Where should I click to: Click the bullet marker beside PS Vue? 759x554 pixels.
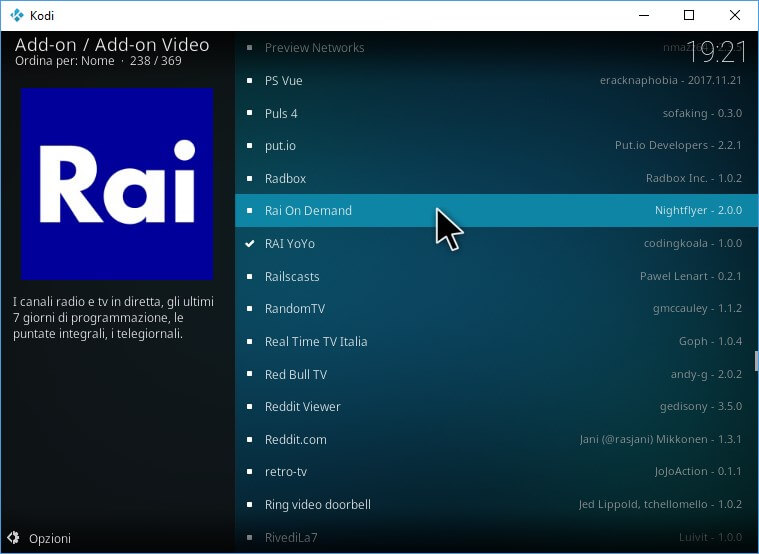tap(250, 80)
